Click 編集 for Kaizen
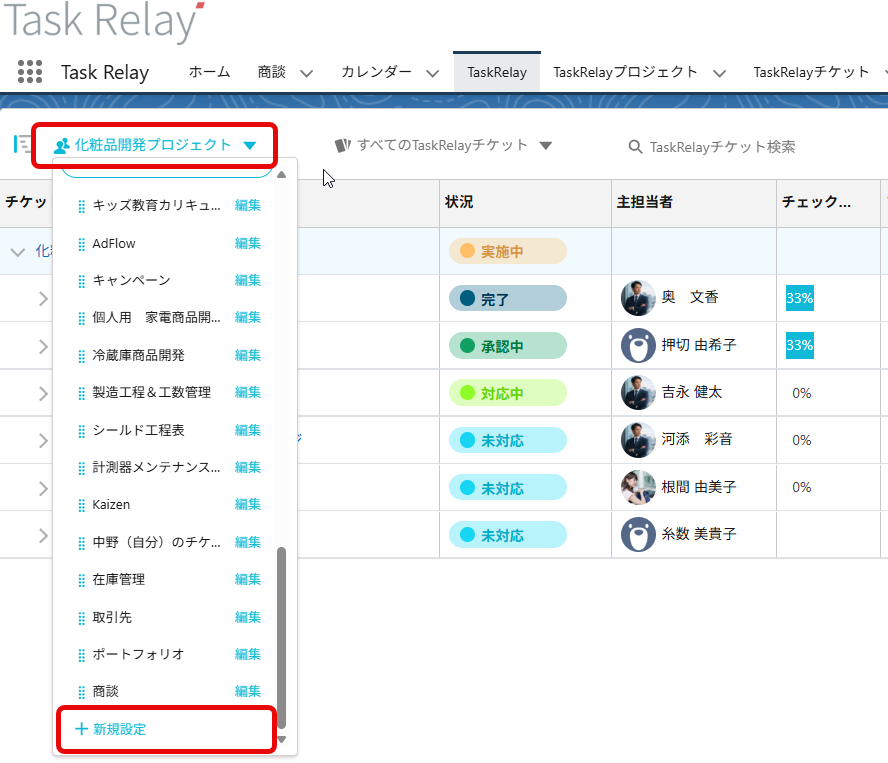The width and height of the screenshot is (888, 763). coord(247,504)
